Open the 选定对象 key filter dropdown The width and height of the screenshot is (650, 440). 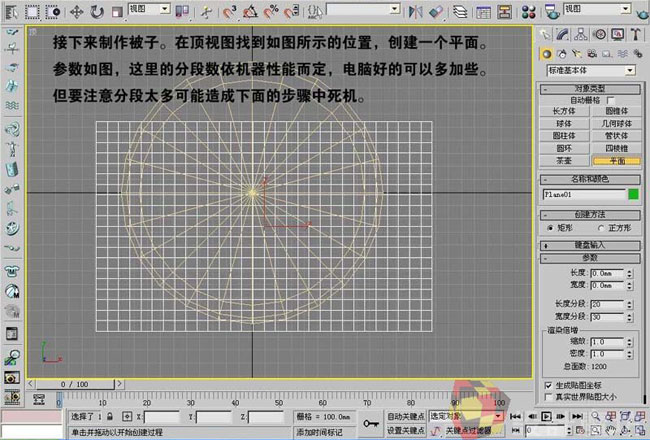click(x=467, y=416)
